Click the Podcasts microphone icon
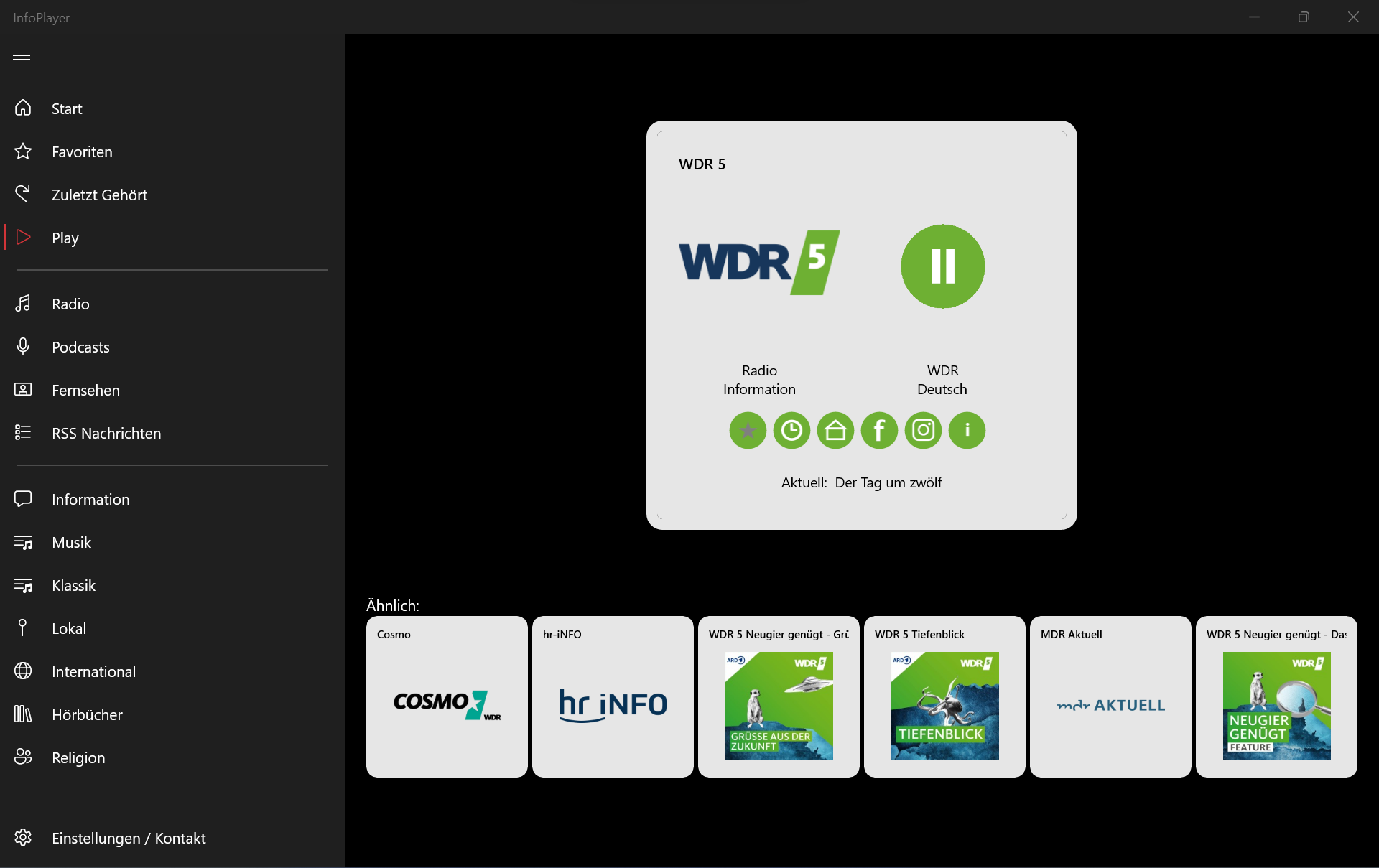 [23, 346]
